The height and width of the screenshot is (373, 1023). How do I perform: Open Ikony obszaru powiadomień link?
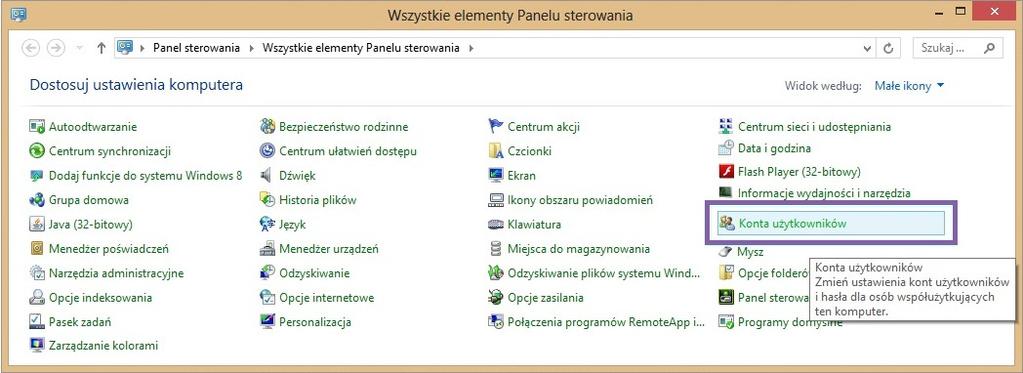(580, 200)
